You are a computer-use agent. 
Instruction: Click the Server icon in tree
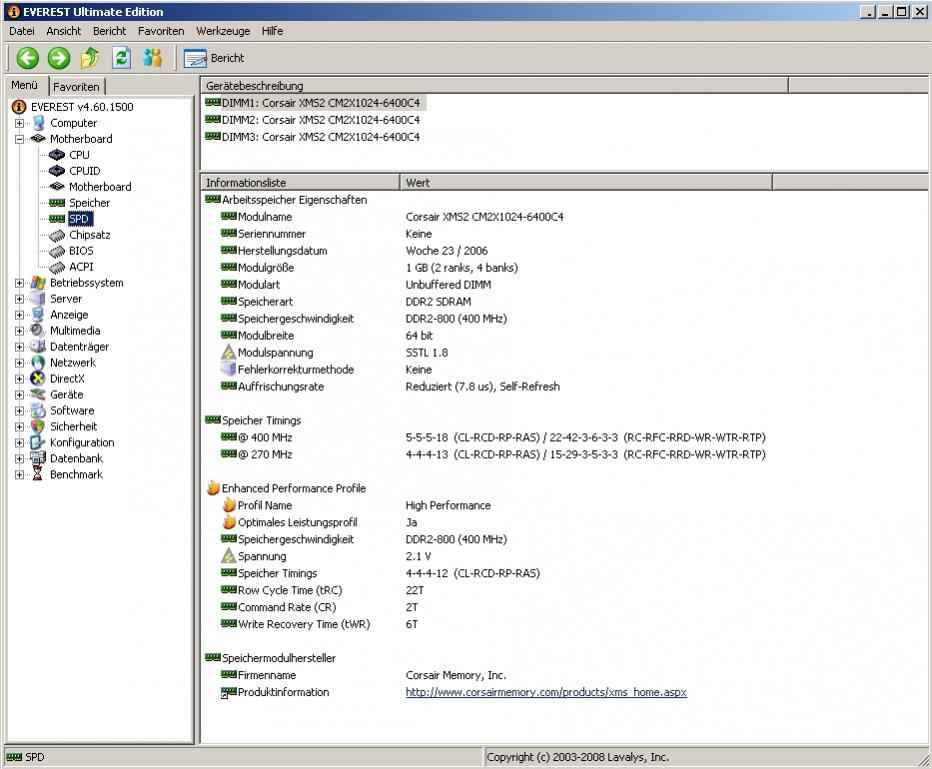(x=38, y=299)
